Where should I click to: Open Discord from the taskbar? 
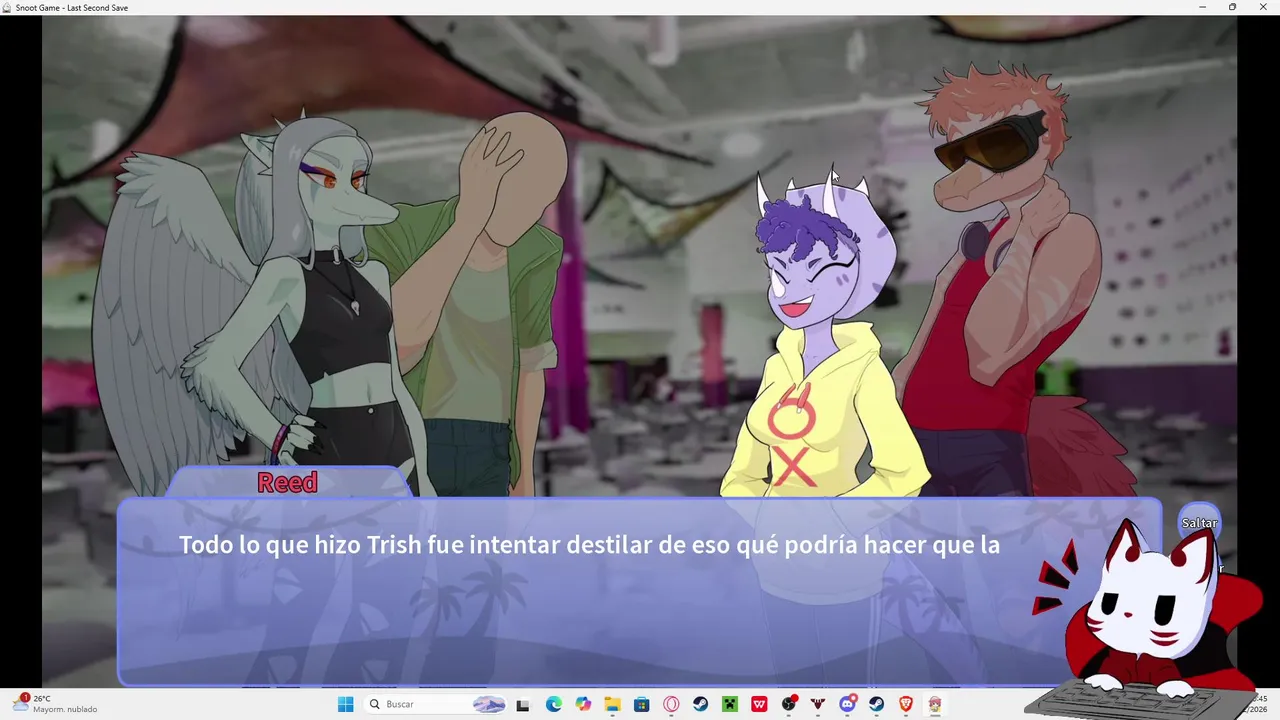point(848,704)
